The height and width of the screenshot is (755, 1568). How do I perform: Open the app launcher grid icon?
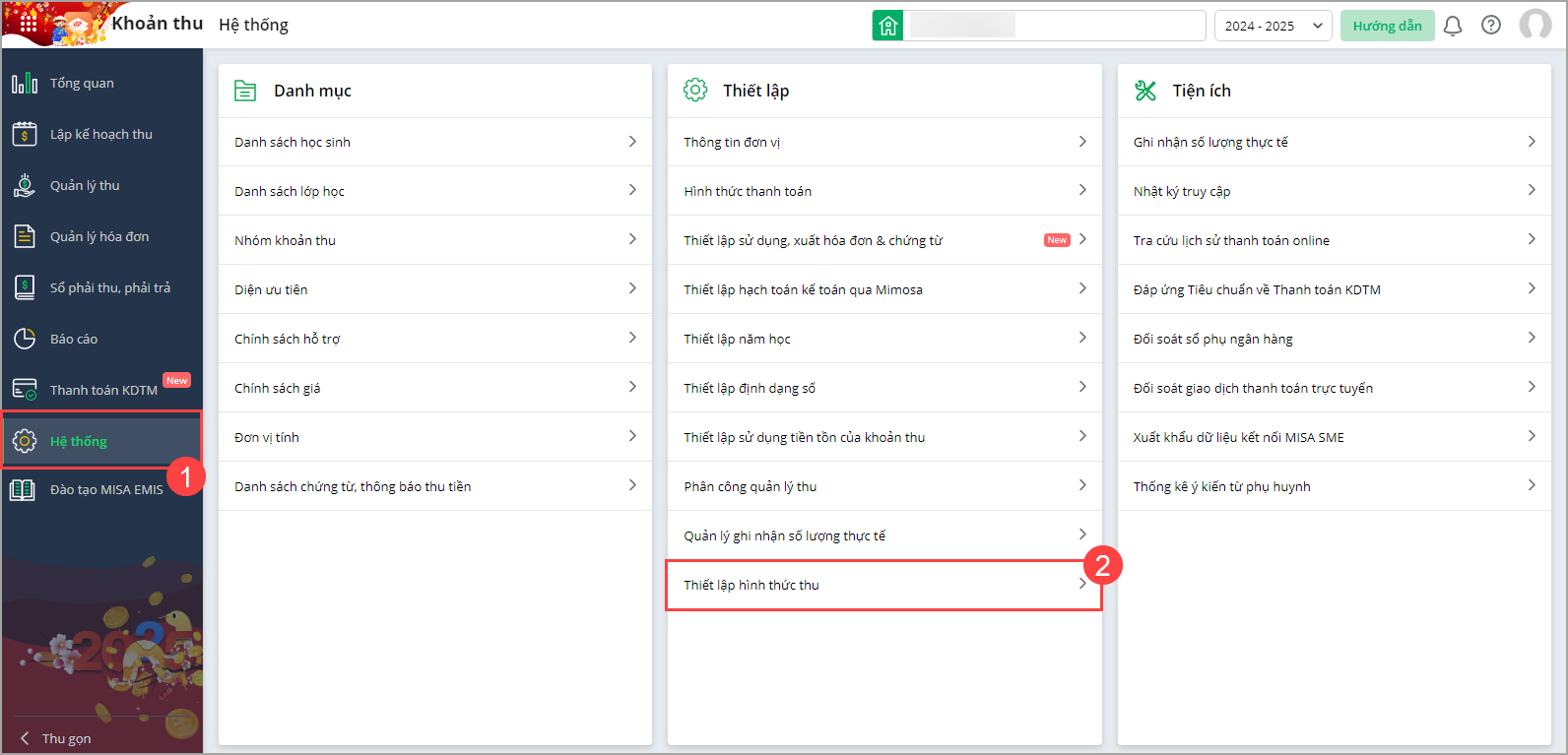[x=28, y=23]
